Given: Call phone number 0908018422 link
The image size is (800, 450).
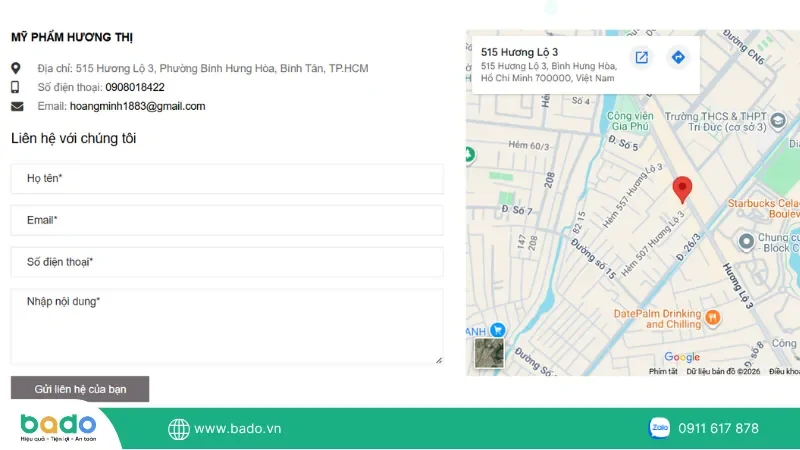Looking at the screenshot, I should coord(135,87).
